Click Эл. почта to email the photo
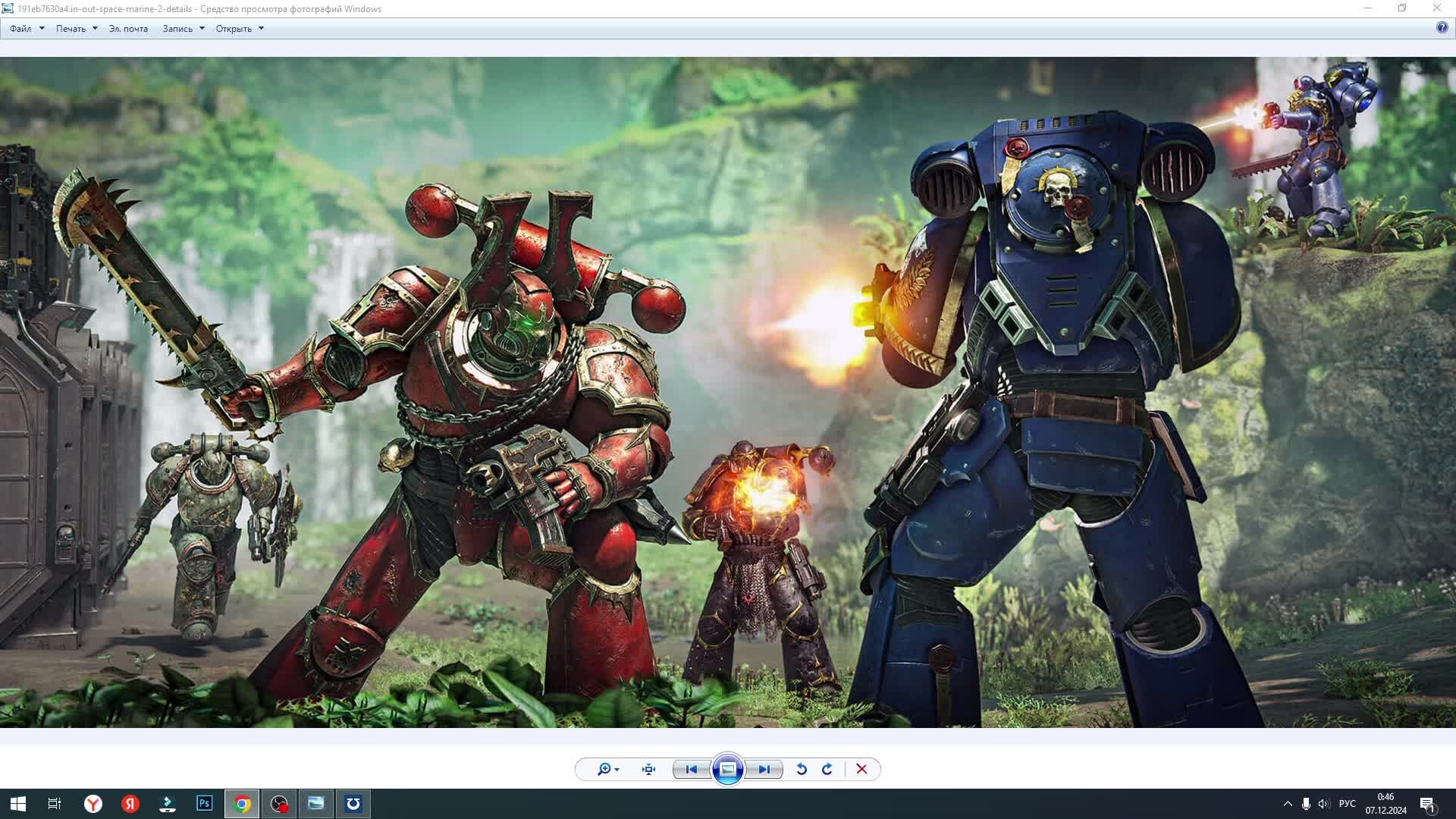Image resolution: width=1456 pixels, height=819 pixels. tap(127, 28)
